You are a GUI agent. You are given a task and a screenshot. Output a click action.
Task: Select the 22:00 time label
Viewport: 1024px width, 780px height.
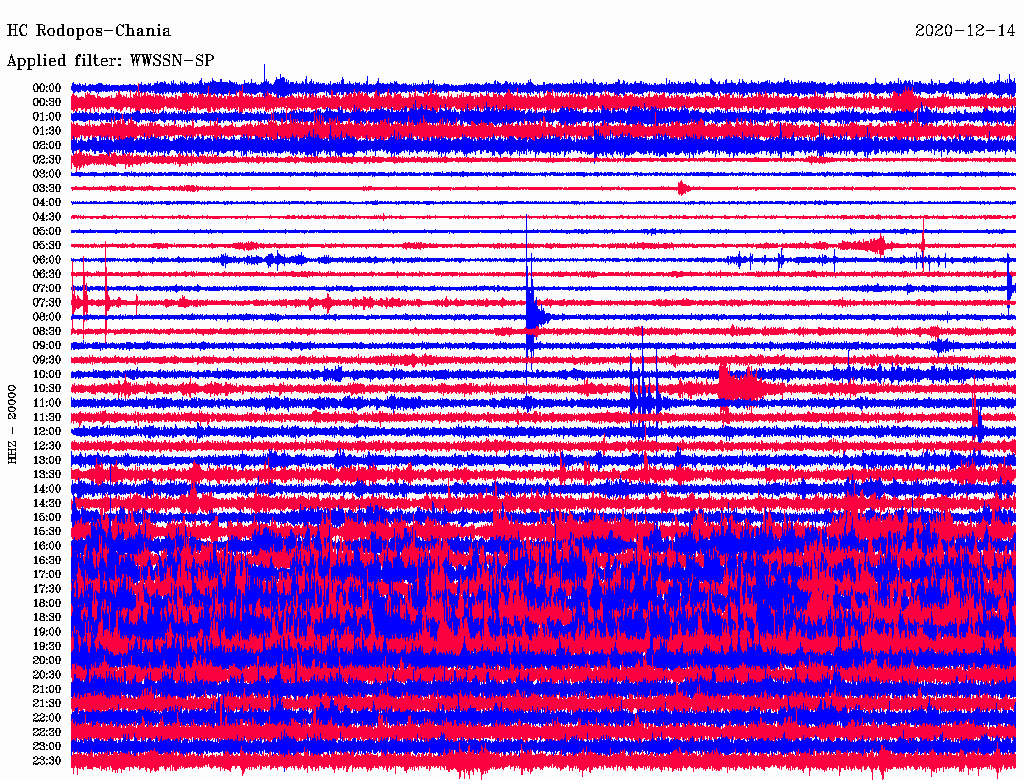point(47,718)
